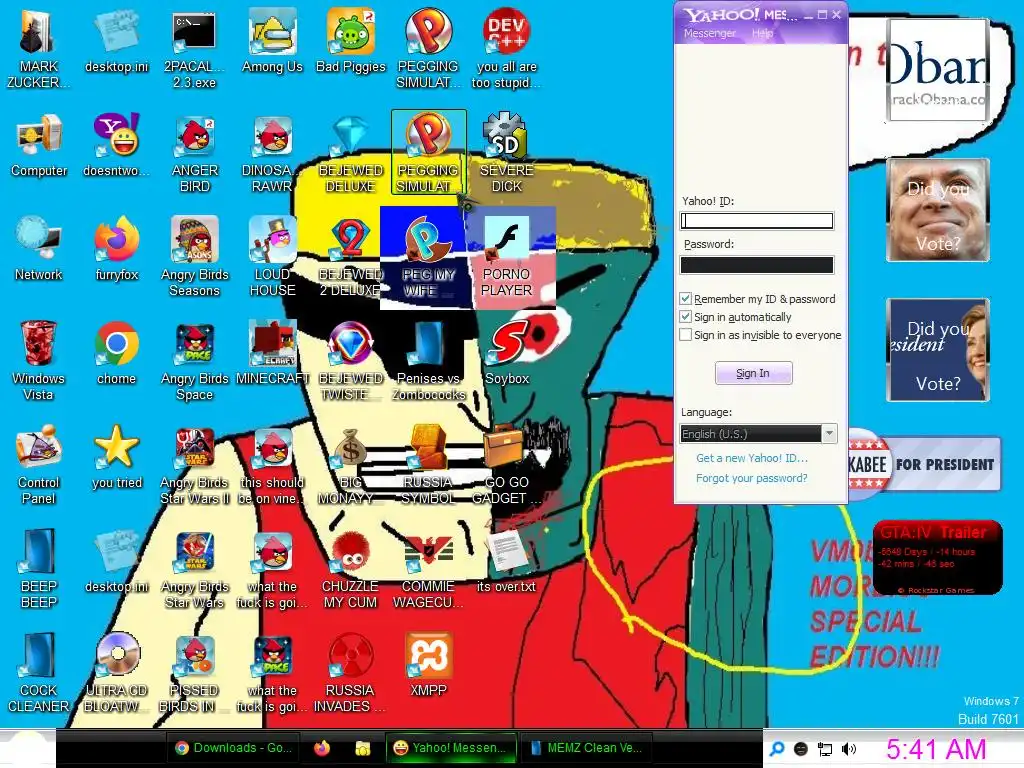This screenshot has height=768, width=1024.
Task: Open the Computer icon
Action: [39, 146]
